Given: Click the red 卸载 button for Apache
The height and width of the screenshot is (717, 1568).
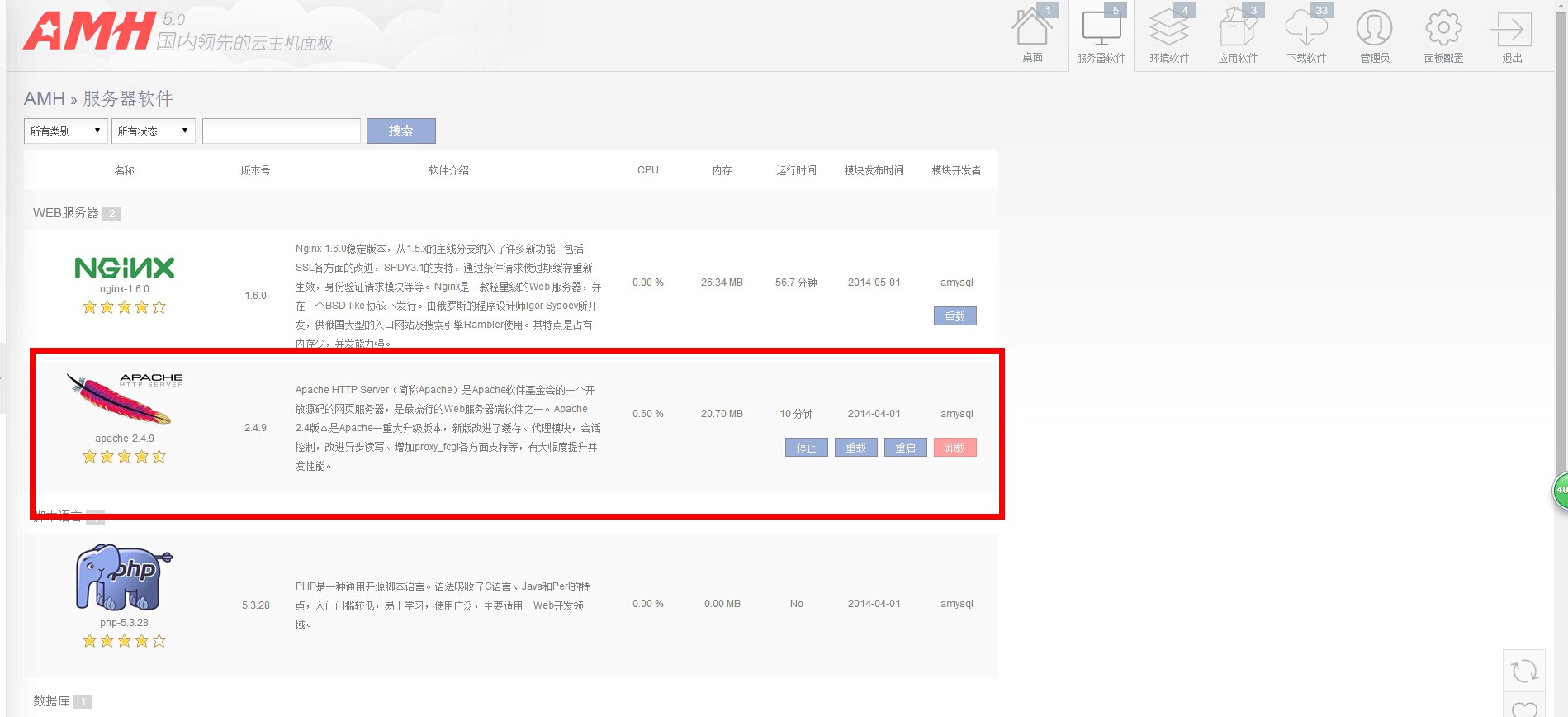Looking at the screenshot, I should click(955, 448).
